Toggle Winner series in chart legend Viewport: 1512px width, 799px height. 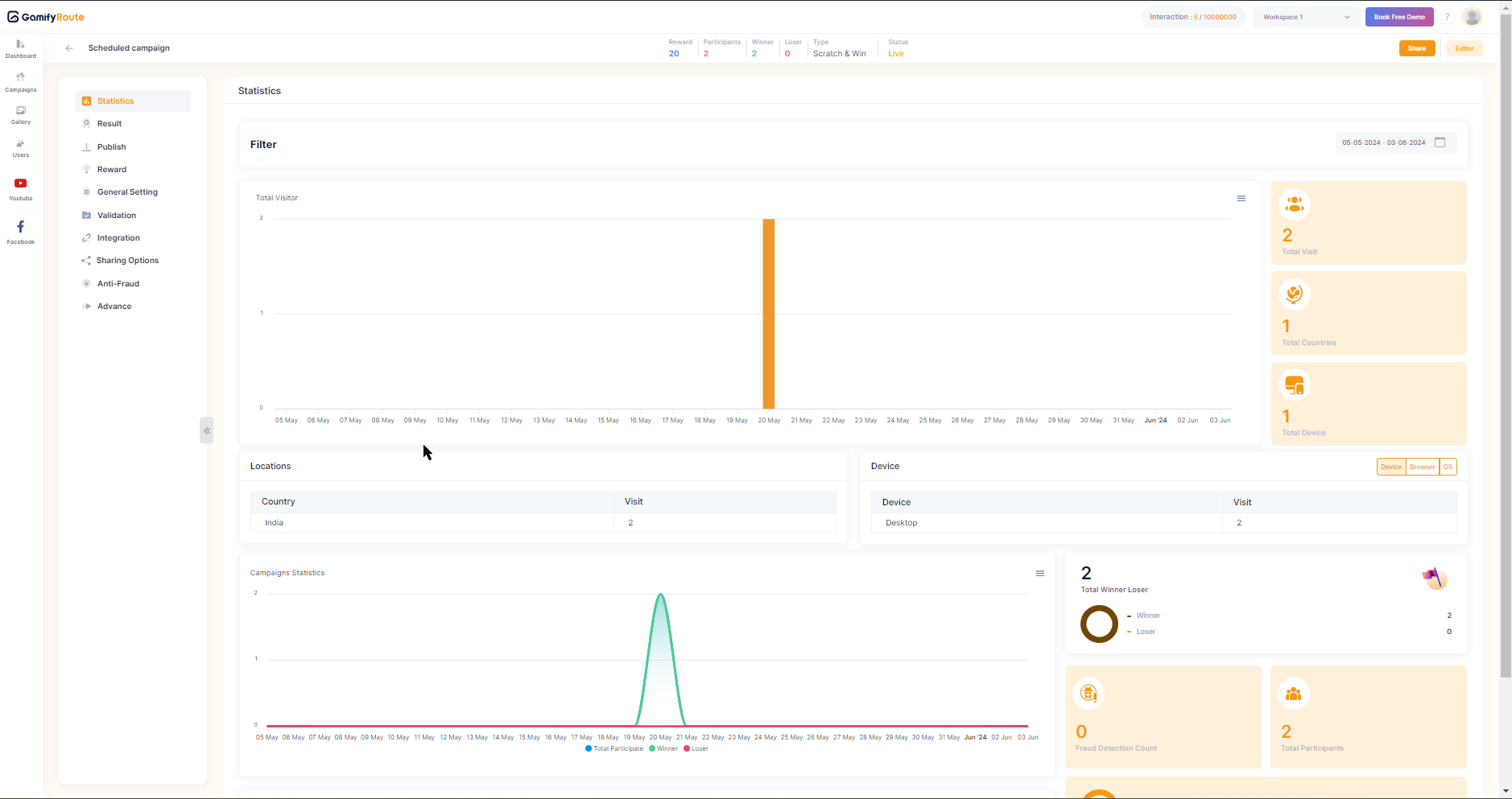[x=663, y=748]
